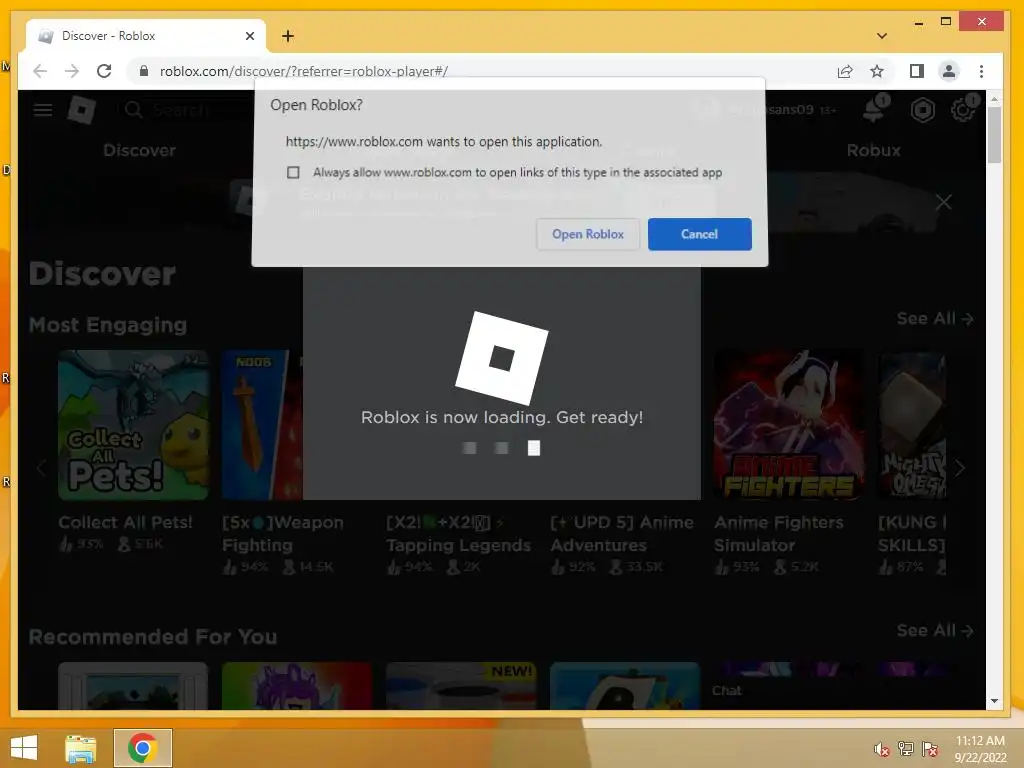Close the Discover - Roblox tab
The width and height of the screenshot is (1024, 768).
pos(249,36)
